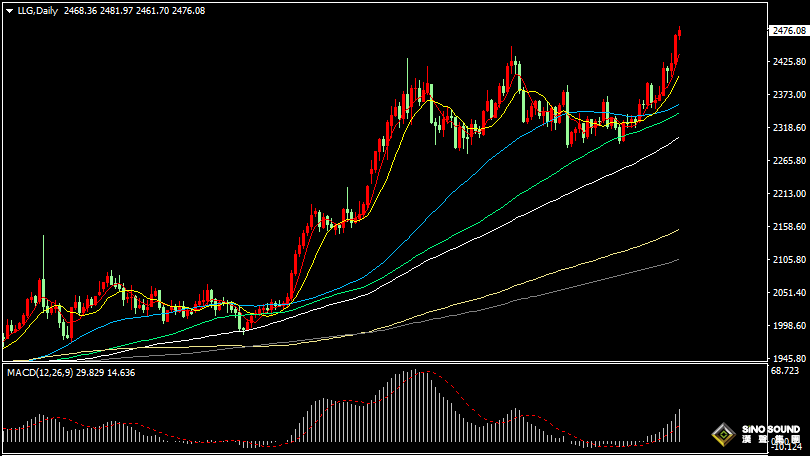Click the right end of the blue moving average
The height and width of the screenshot is (456, 810).
pos(678,104)
